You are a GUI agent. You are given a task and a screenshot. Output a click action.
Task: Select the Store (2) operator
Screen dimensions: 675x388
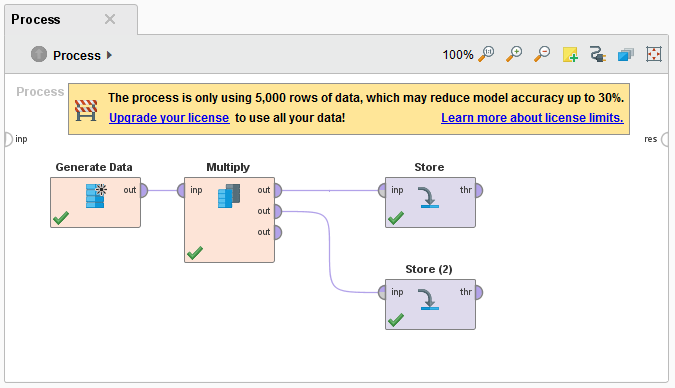[x=430, y=304]
